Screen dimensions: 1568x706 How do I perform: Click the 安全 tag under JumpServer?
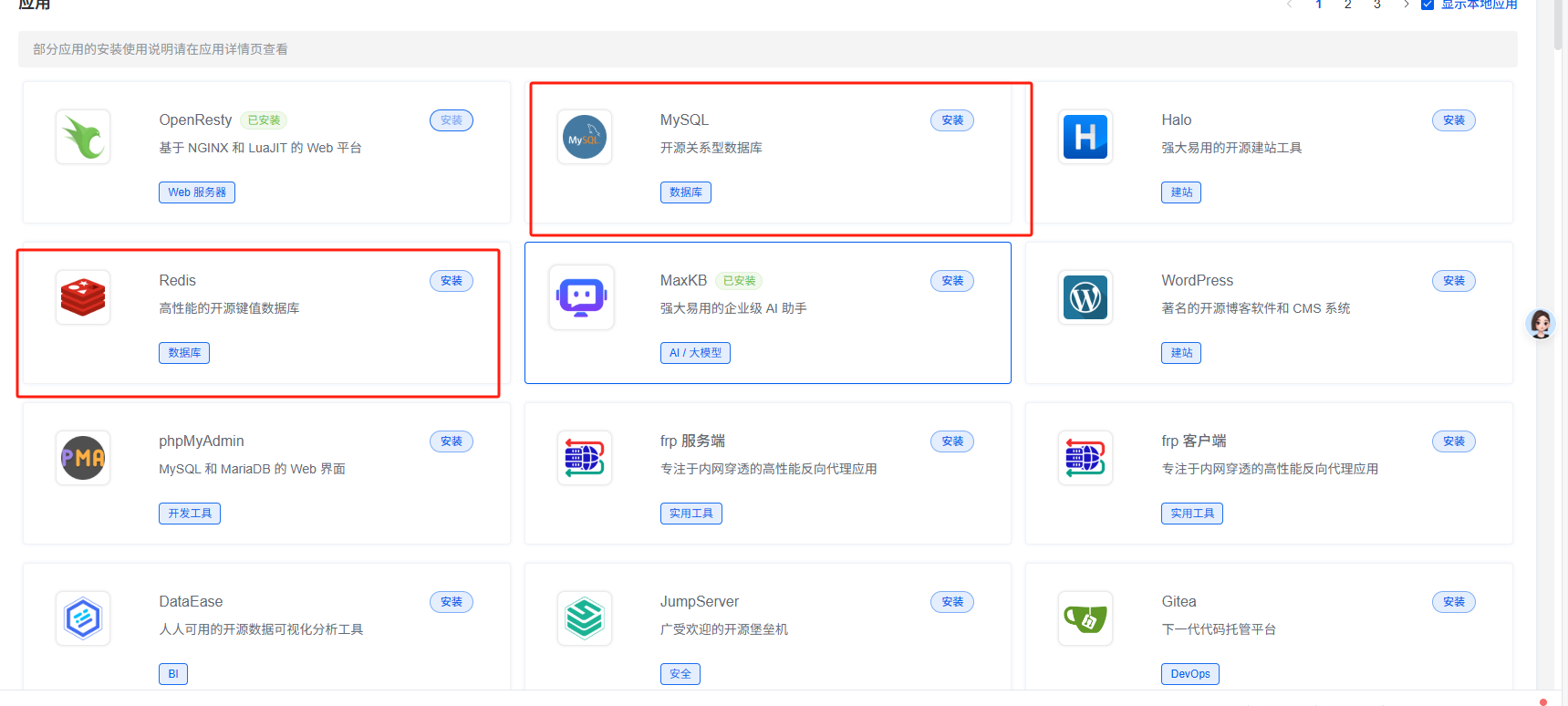(680, 674)
